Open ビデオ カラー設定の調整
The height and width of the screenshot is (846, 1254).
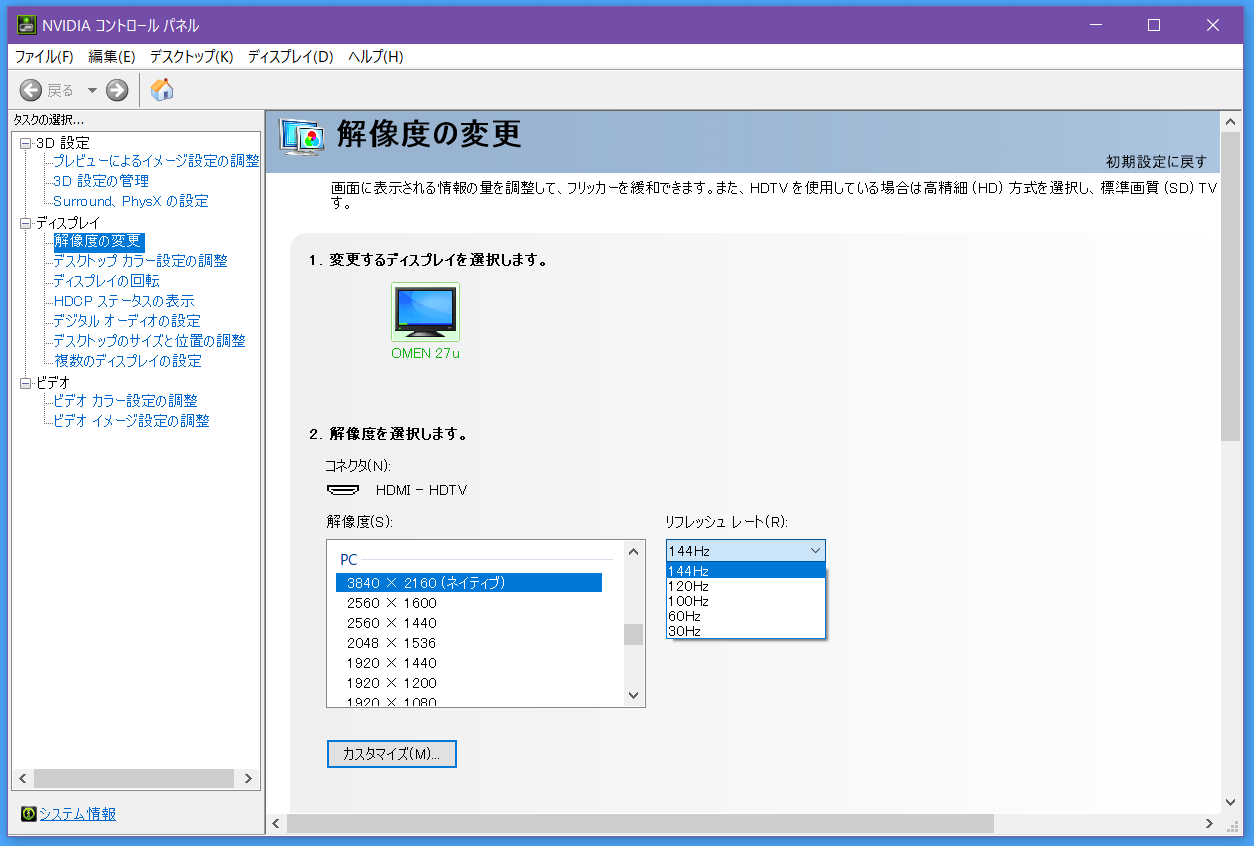click(x=125, y=401)
